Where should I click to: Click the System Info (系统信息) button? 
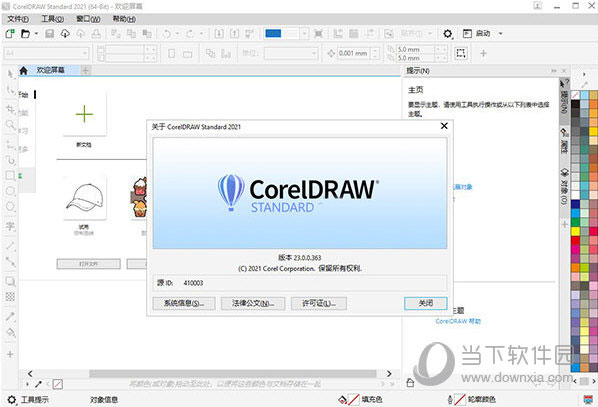click(184, 304)
